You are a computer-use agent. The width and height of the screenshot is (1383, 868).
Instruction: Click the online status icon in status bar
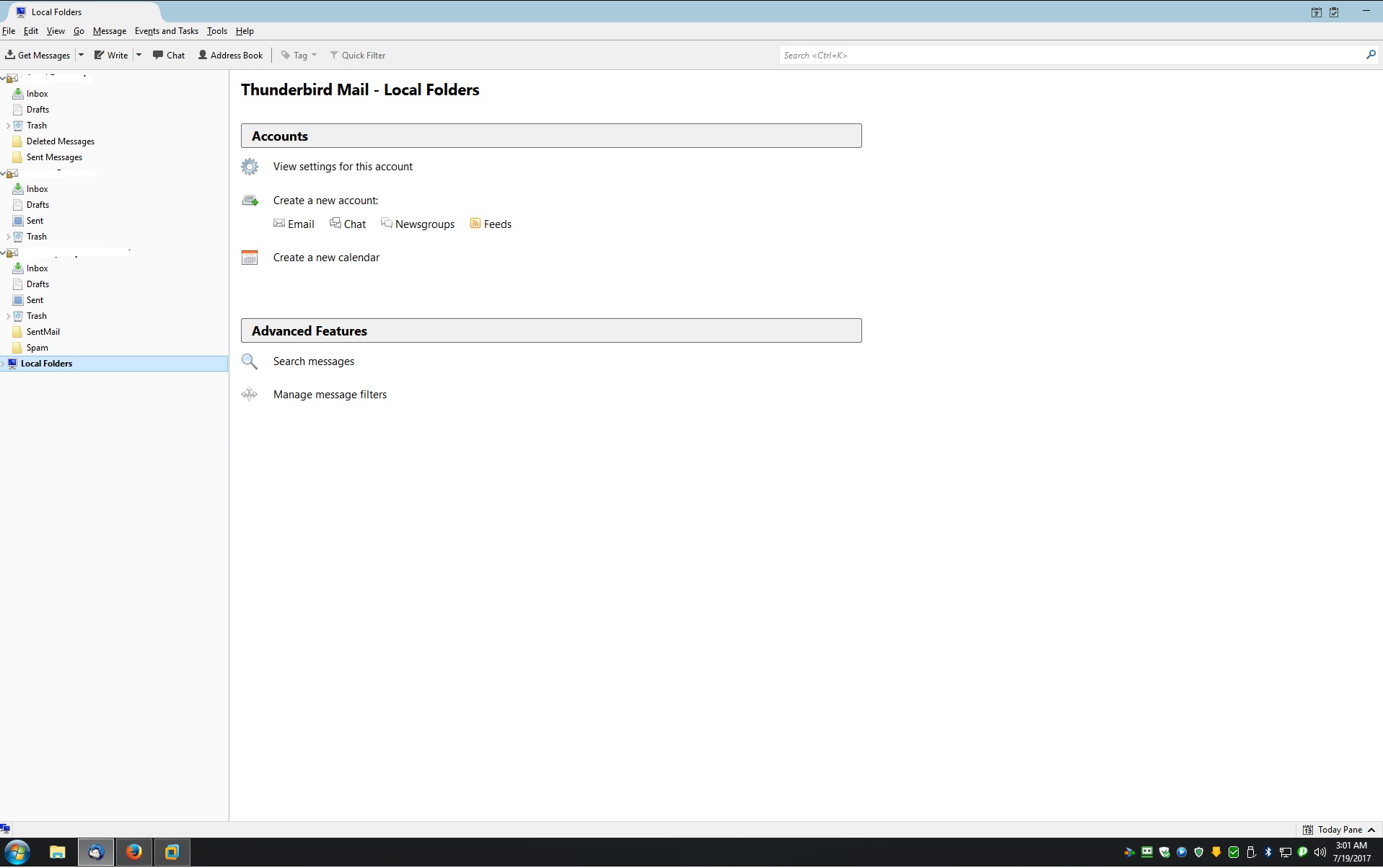point(6,829)
